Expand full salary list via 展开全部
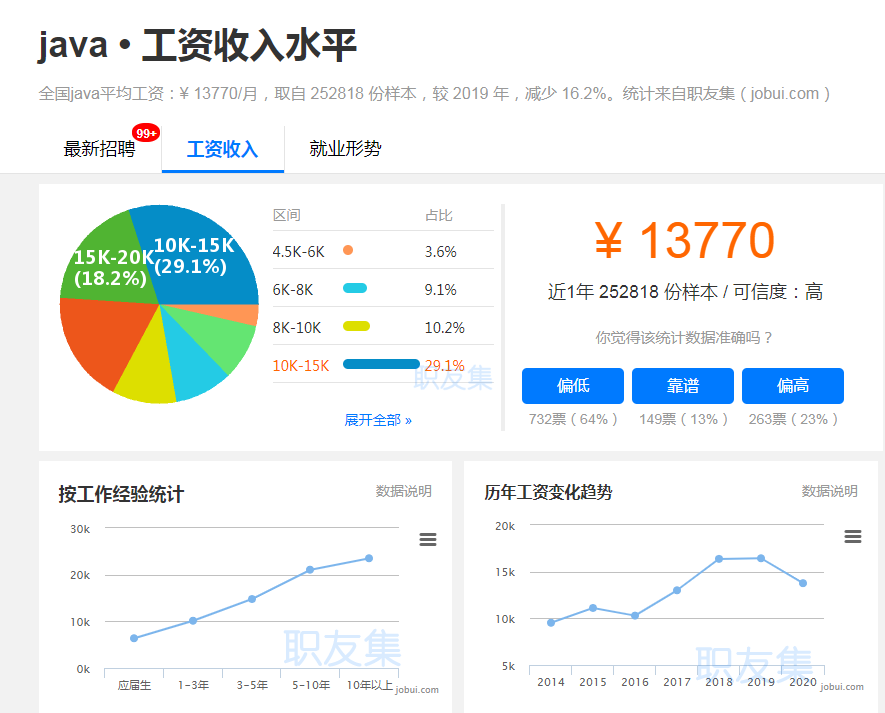This screenshot has height=713, width=885. tap(378, 420)
